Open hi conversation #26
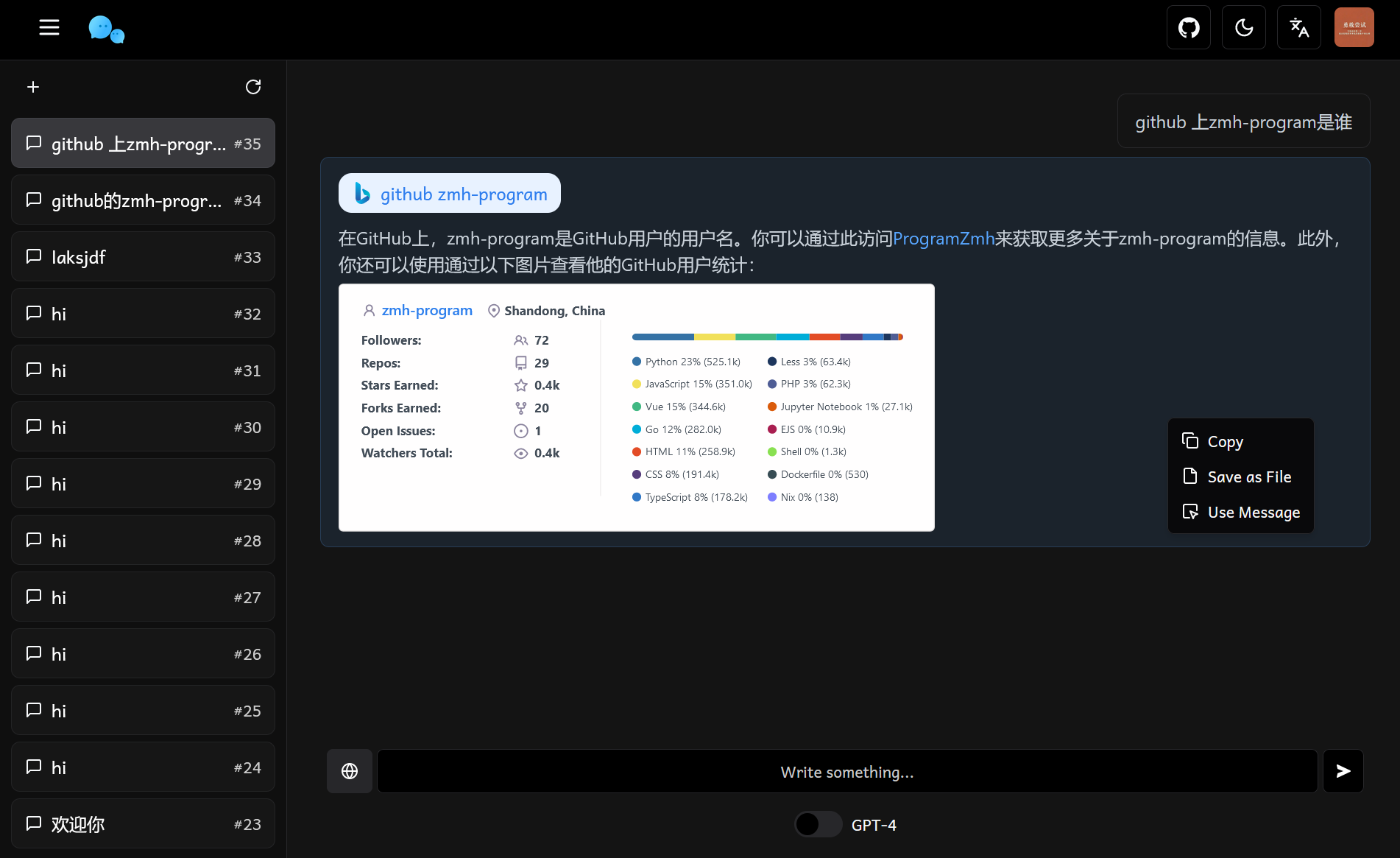Viewport: 1400px width, 858px height. click(143, 653)
